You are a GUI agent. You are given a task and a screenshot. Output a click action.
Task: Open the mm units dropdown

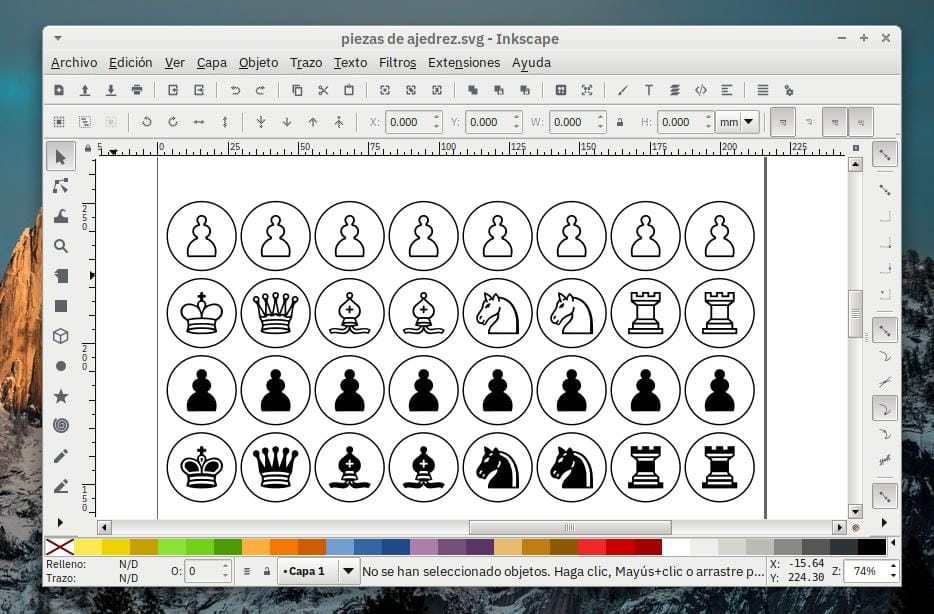[738, 121]
